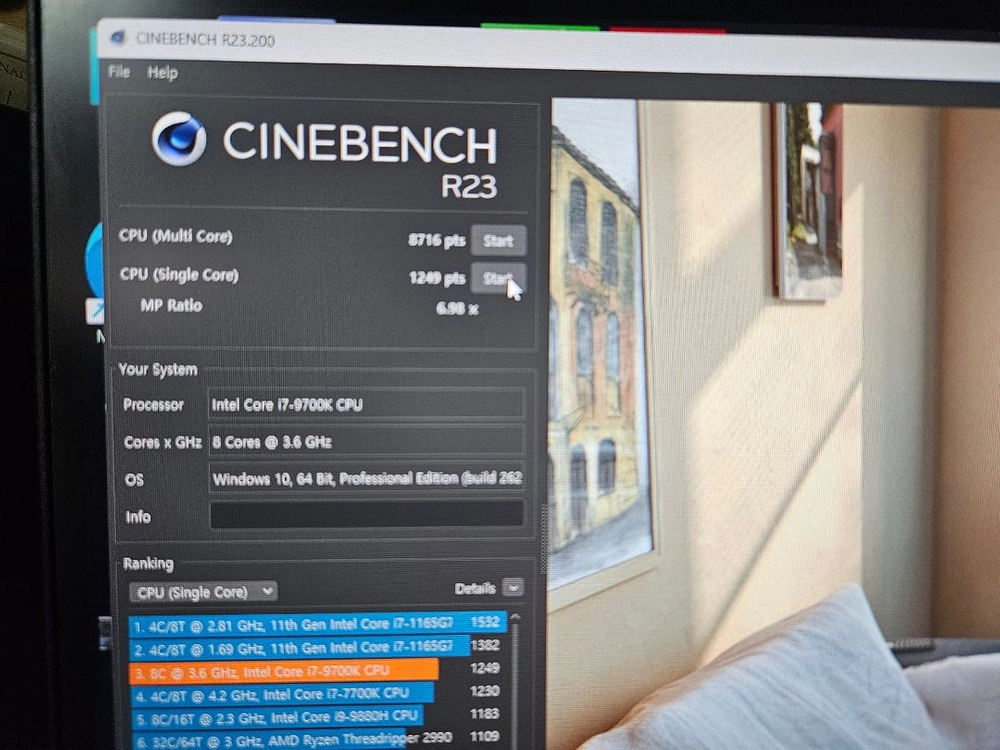Click the Details label in Ranking
This screenshot has width=1000, height=750.
(x=475, y=589)
